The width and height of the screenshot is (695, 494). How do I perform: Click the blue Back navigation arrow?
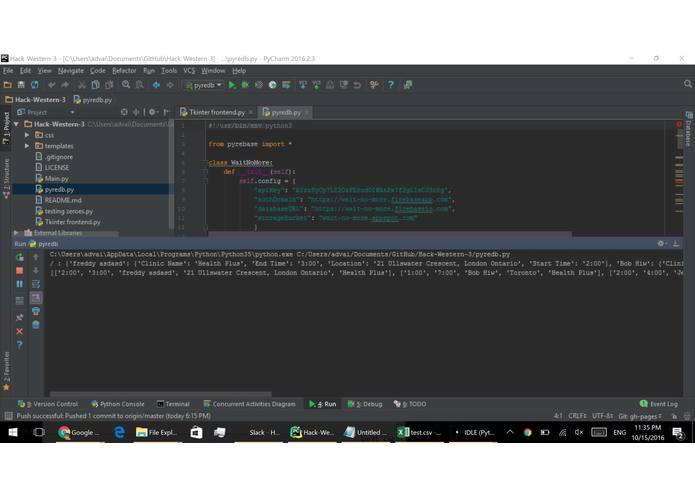coord(156,85)
